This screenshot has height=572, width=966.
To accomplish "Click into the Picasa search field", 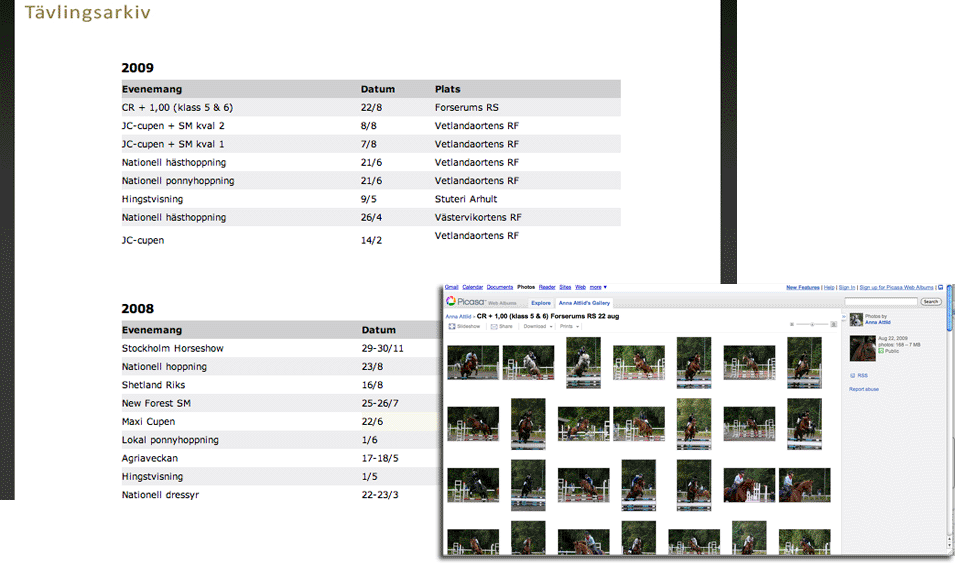I will 881,301.
